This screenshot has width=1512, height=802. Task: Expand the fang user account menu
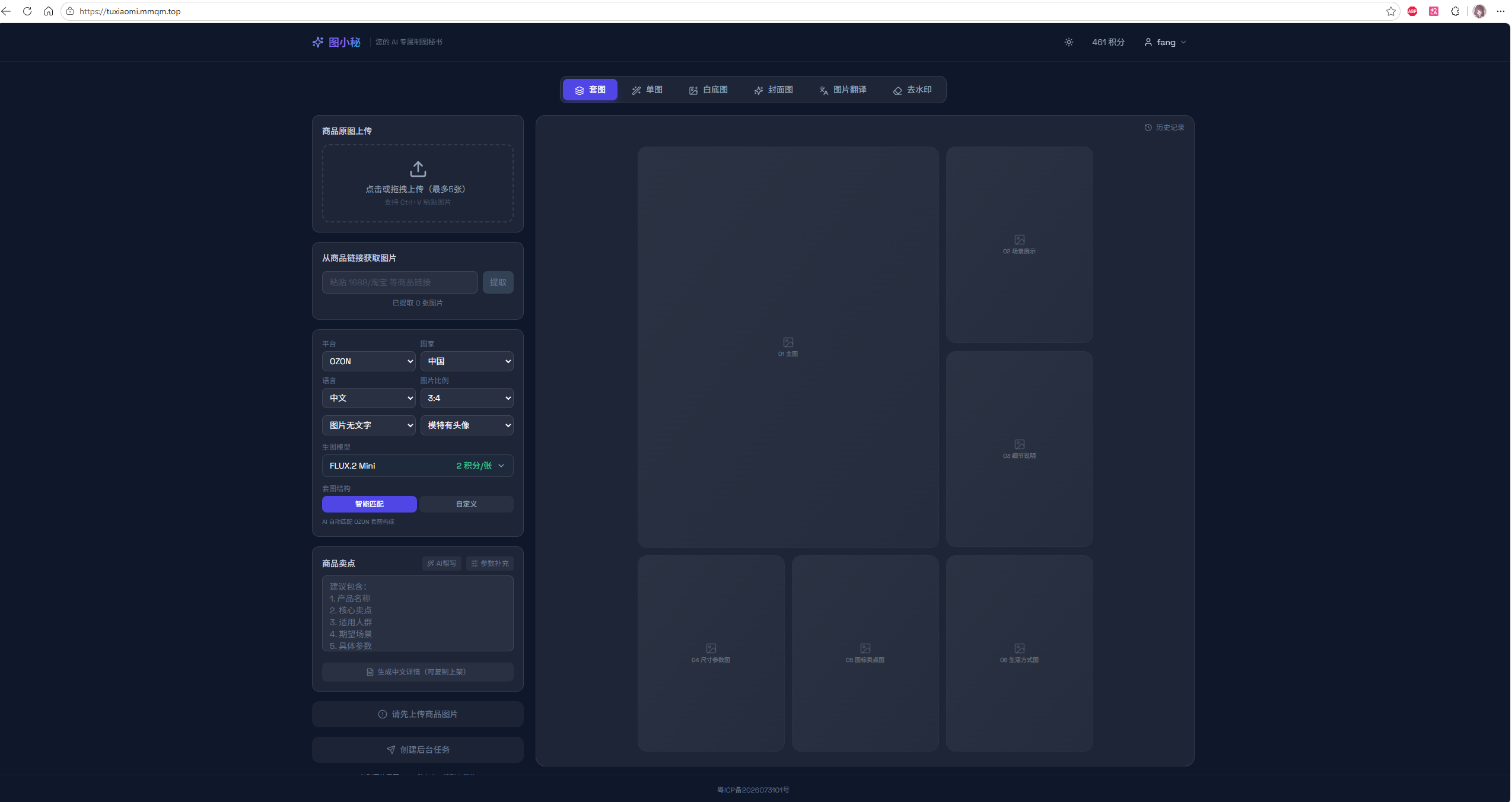tap(1165, 42)
